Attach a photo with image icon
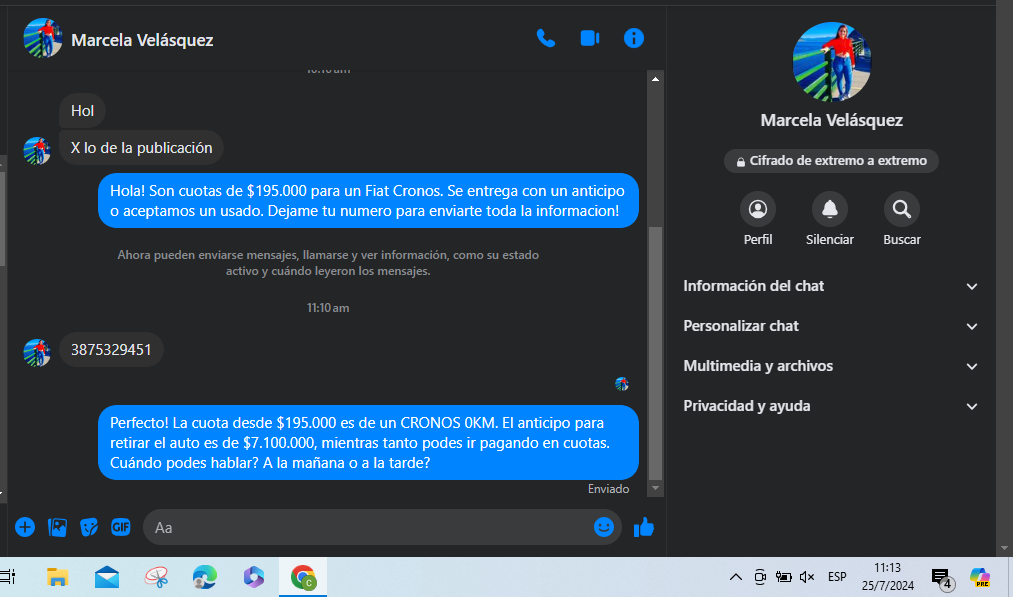The height and width of the screenshot is (597, 1013). tap(57, 527)
